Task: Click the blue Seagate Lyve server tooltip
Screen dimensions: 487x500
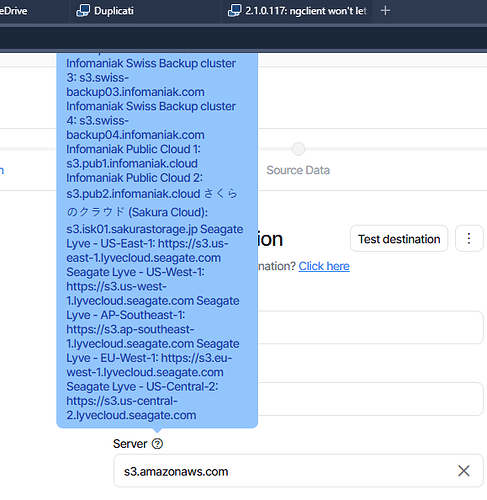Action: (x=157, y=240)
